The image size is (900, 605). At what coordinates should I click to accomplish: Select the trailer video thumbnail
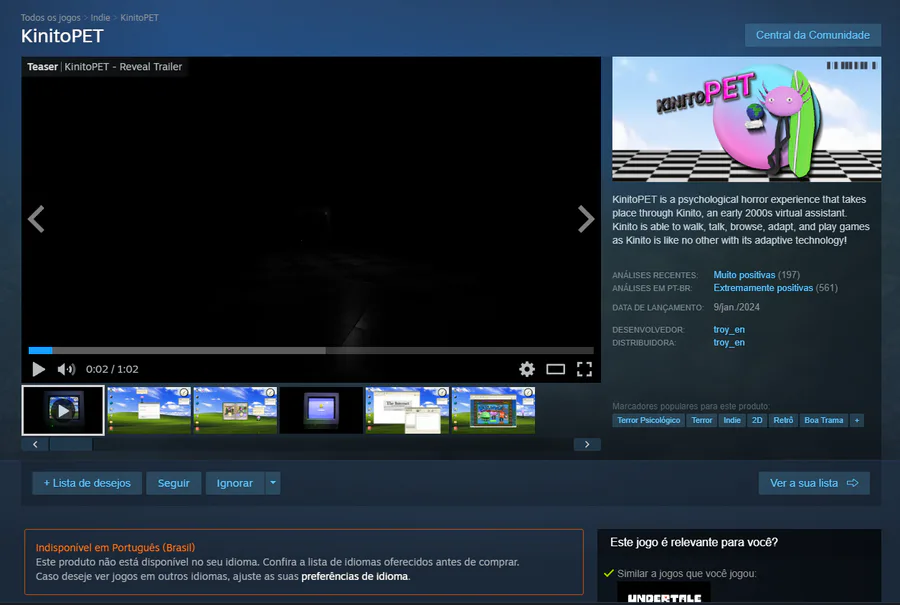click(x=63, y=410)
